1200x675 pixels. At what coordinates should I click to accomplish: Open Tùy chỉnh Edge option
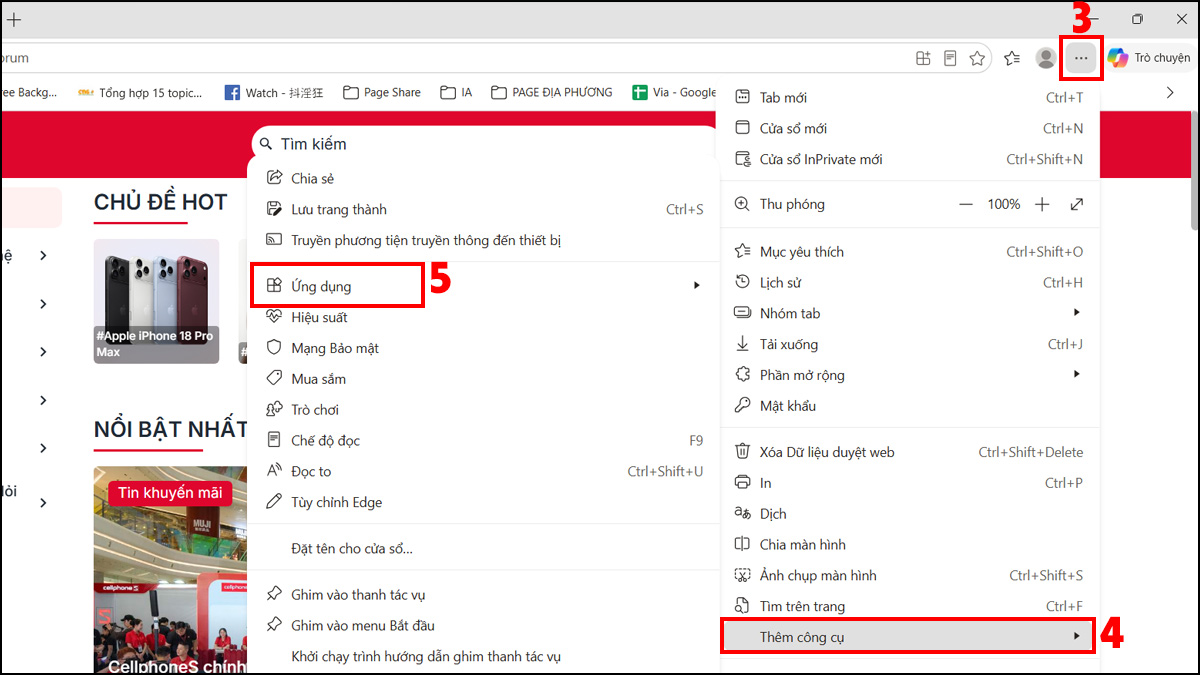(484, 502)
